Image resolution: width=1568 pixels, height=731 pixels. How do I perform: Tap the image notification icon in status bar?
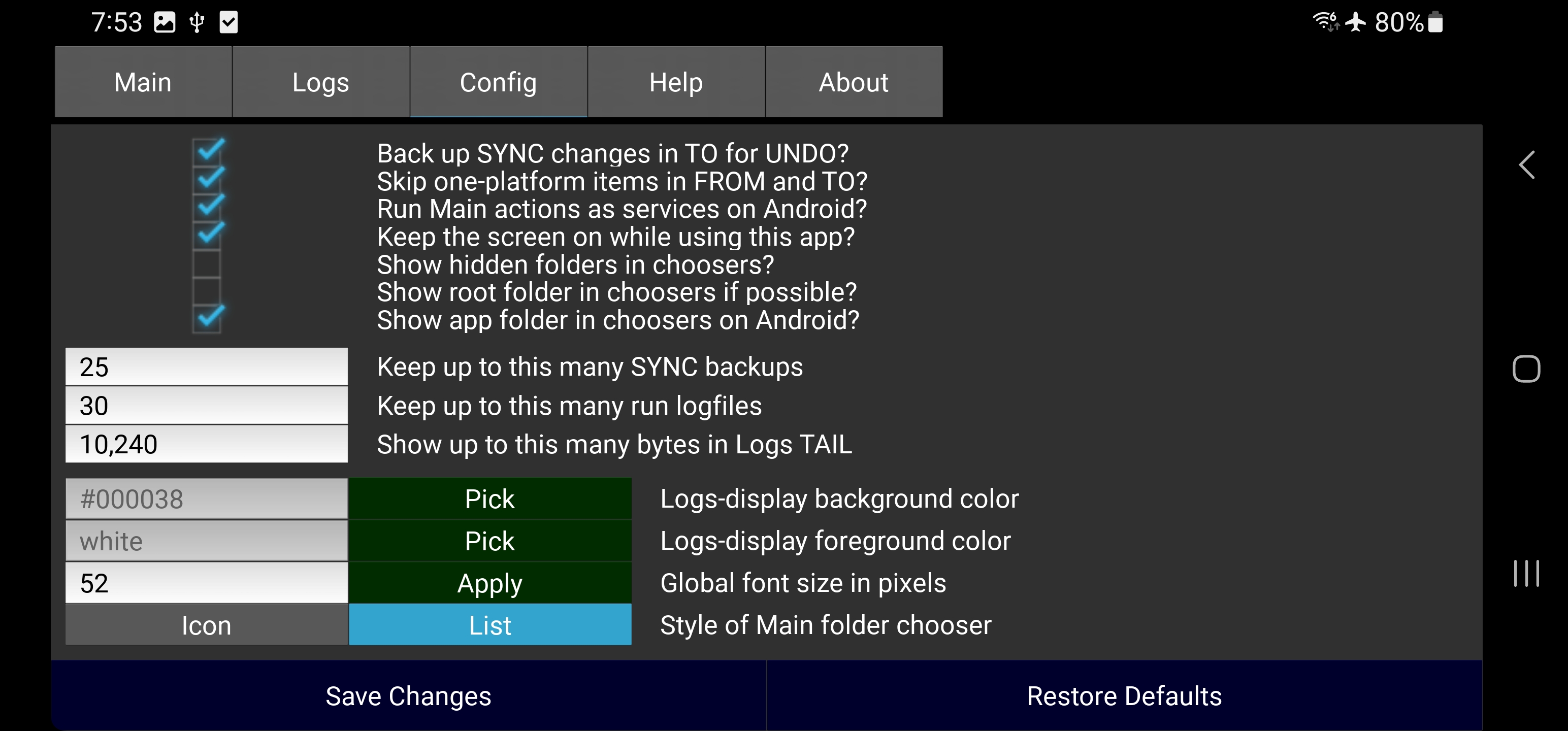[165, 22]
